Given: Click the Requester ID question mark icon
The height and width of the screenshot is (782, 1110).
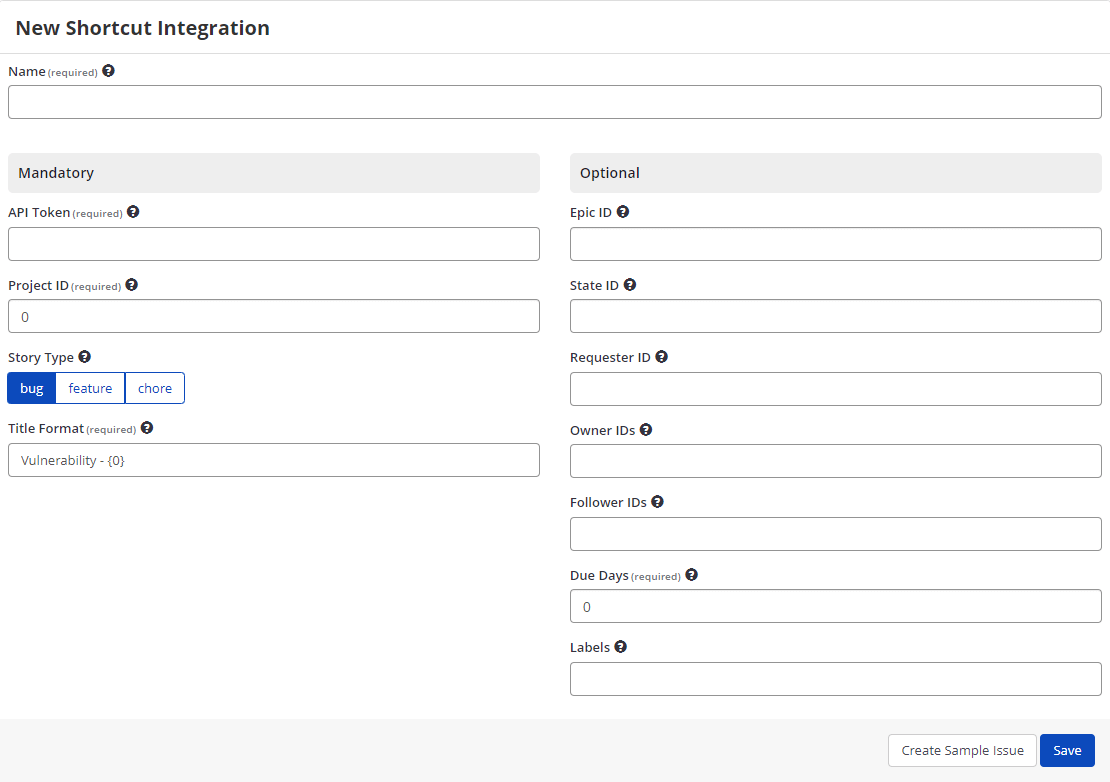Looking at the screenshot, I should [x=662, y=356].
